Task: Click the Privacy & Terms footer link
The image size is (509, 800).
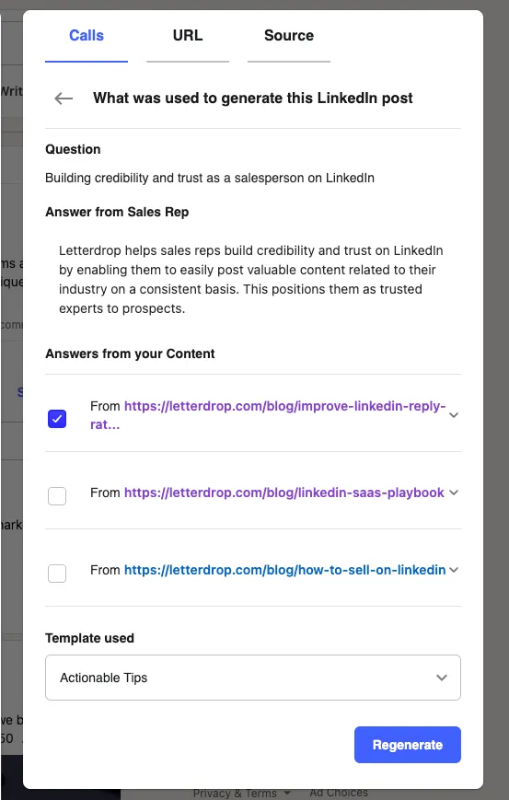Action: pos(235,793)
